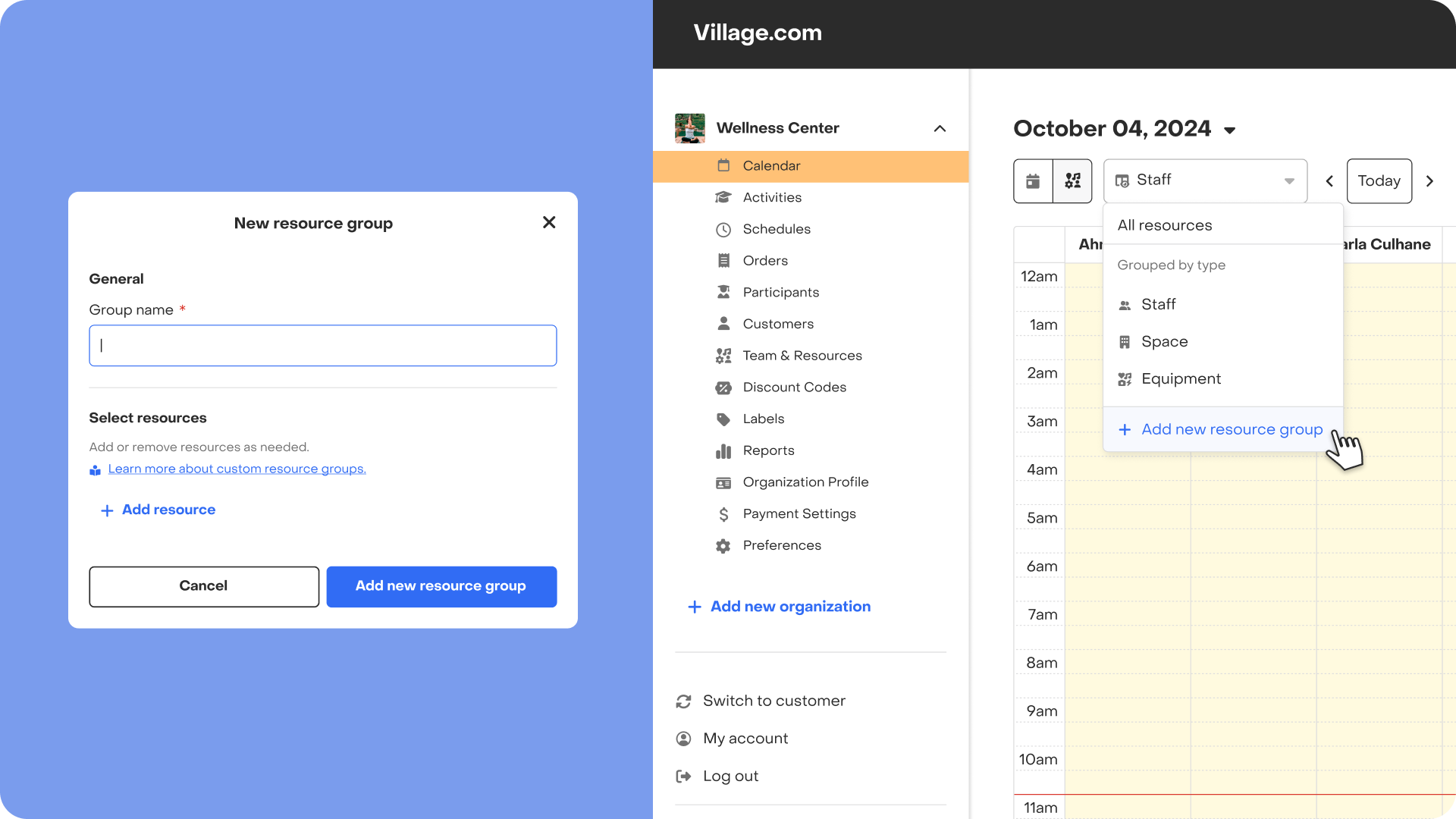Screen dimensions: 1456x819
Task: Click the Discount Codes icon
Action: coord(723,388)
